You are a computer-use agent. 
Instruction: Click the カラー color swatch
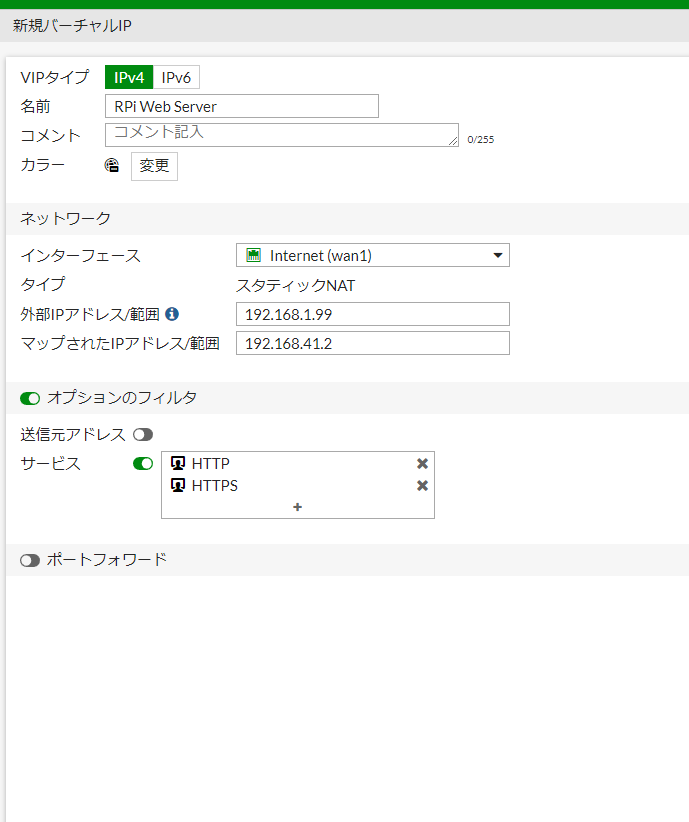point(111,166)
